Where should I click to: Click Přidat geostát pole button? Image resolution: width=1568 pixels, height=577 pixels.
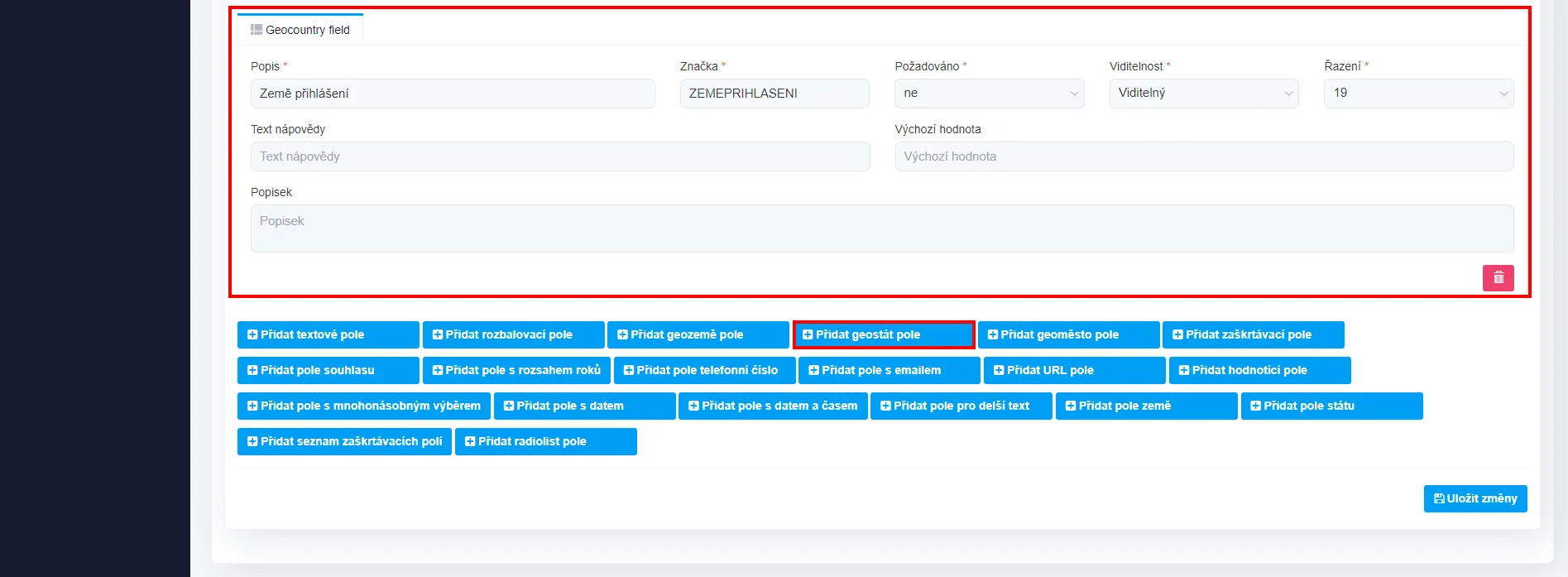click(x=883, y=334)
